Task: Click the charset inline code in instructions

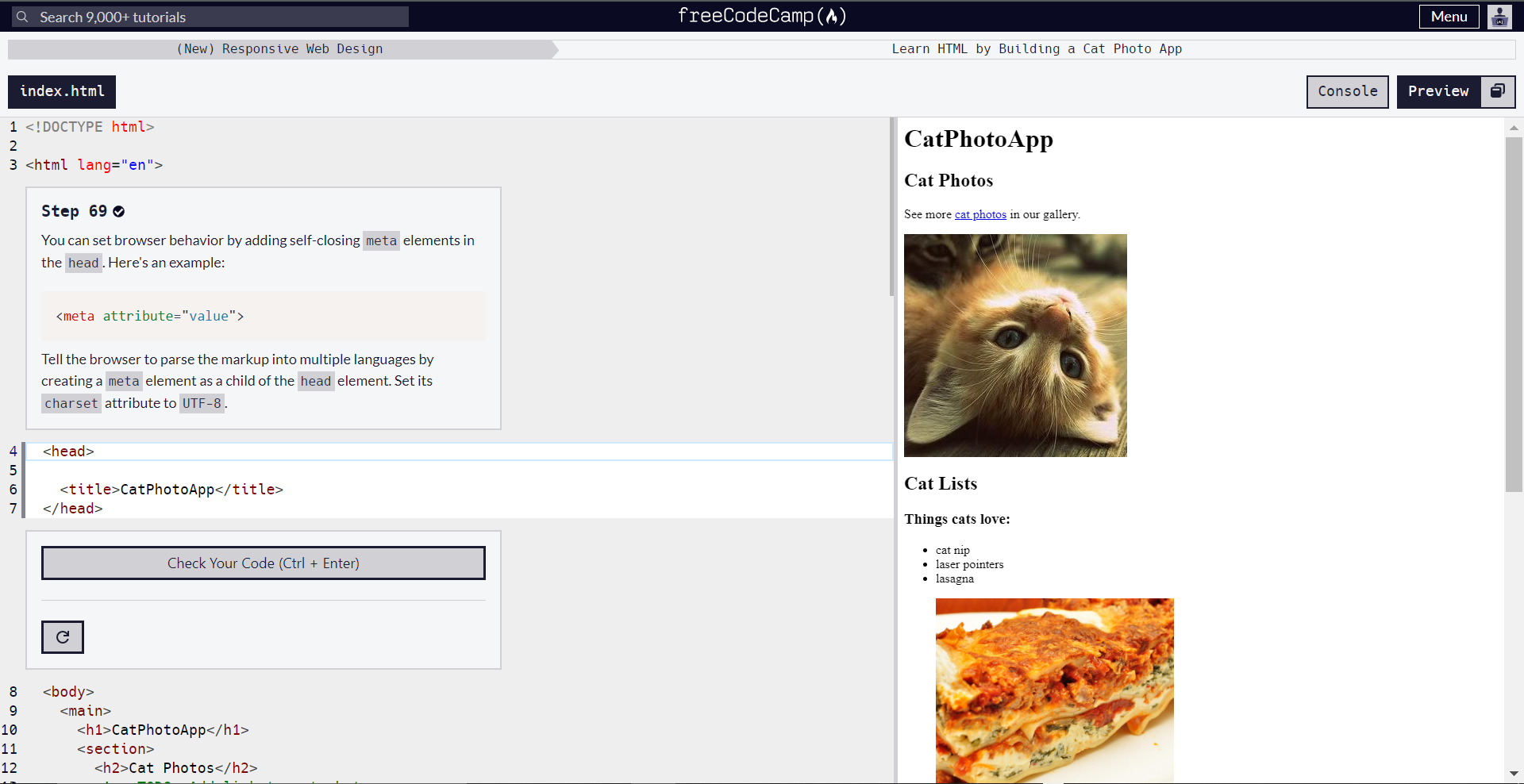Action: coord(71,403)
